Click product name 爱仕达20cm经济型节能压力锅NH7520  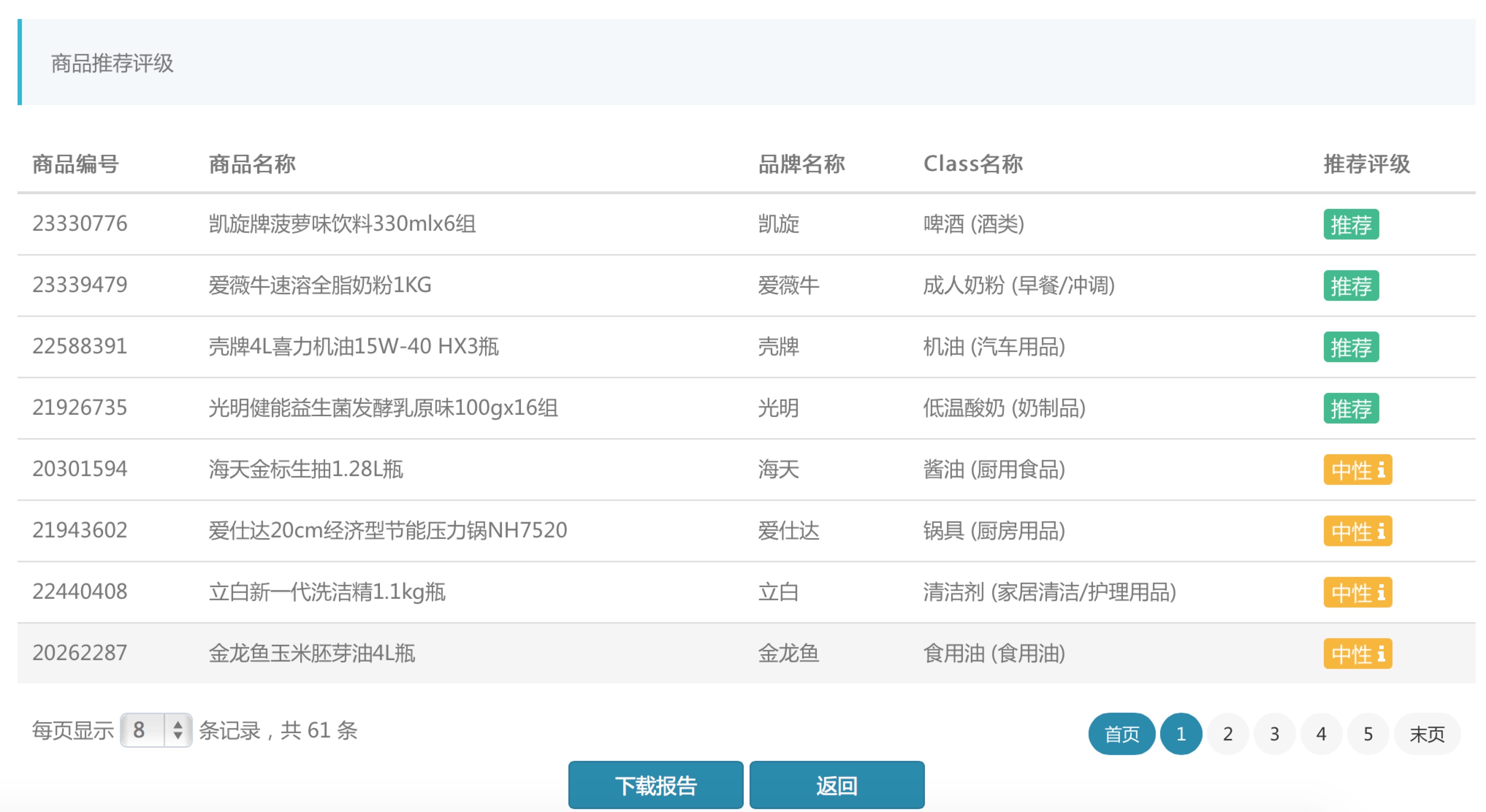click(388, 530)
